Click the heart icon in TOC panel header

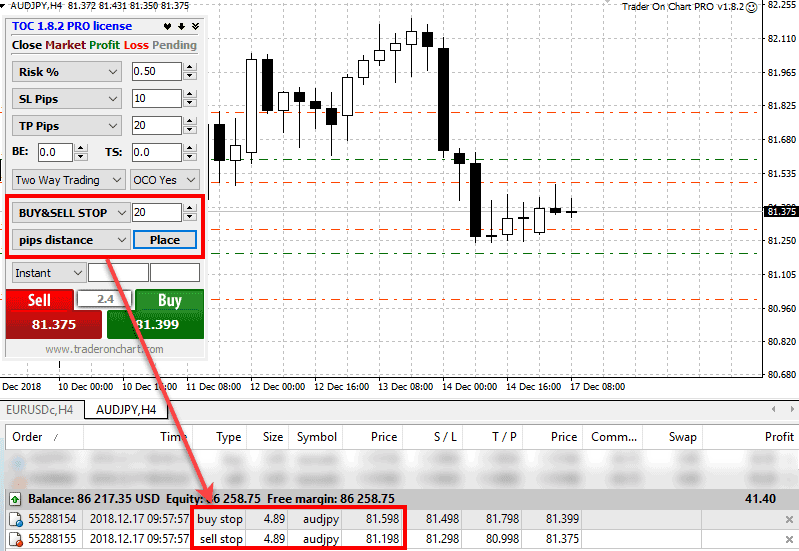pyautogui.click(x=167, y=27)
